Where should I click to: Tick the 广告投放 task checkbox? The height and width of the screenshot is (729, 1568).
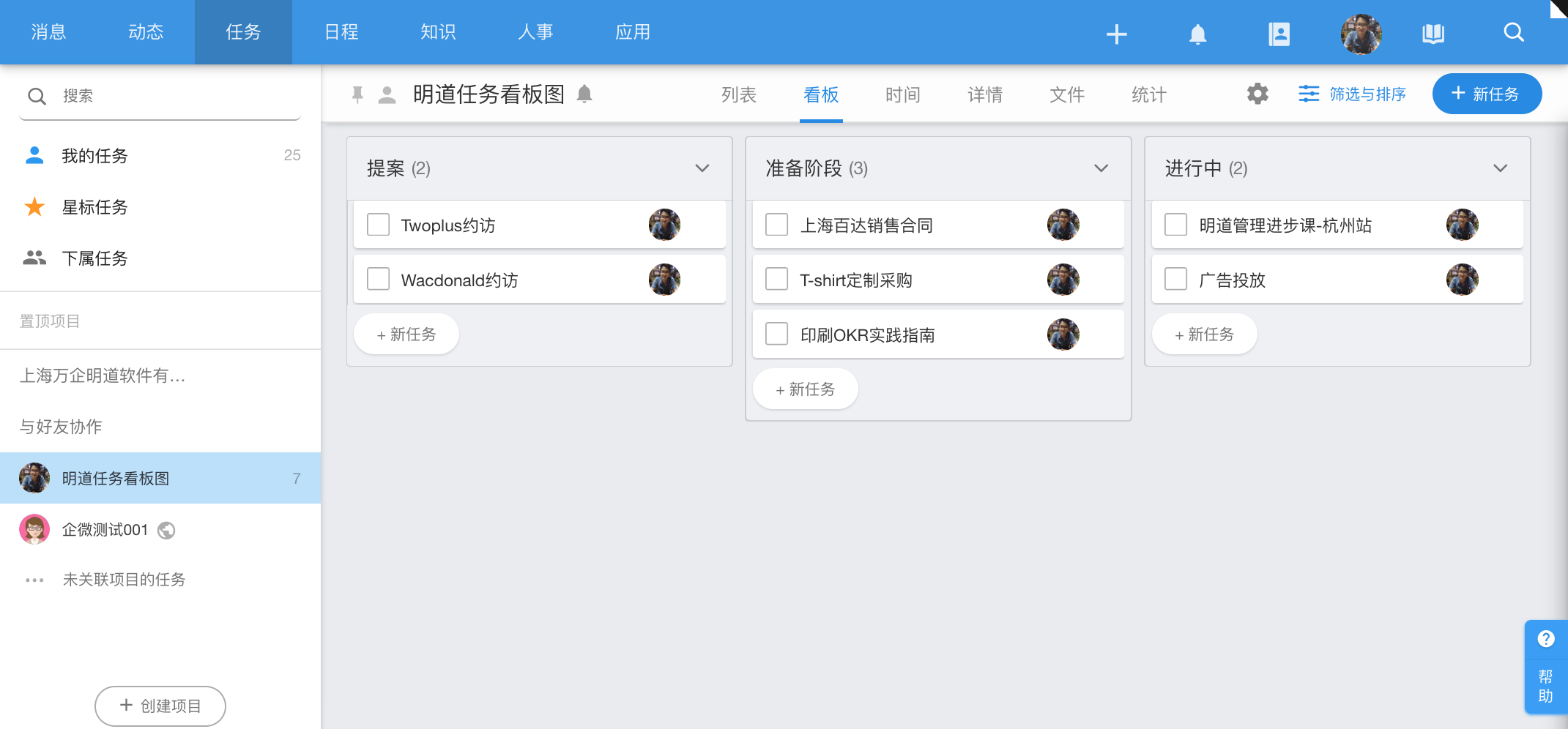pyautogui.click(x=1175, y=279)
